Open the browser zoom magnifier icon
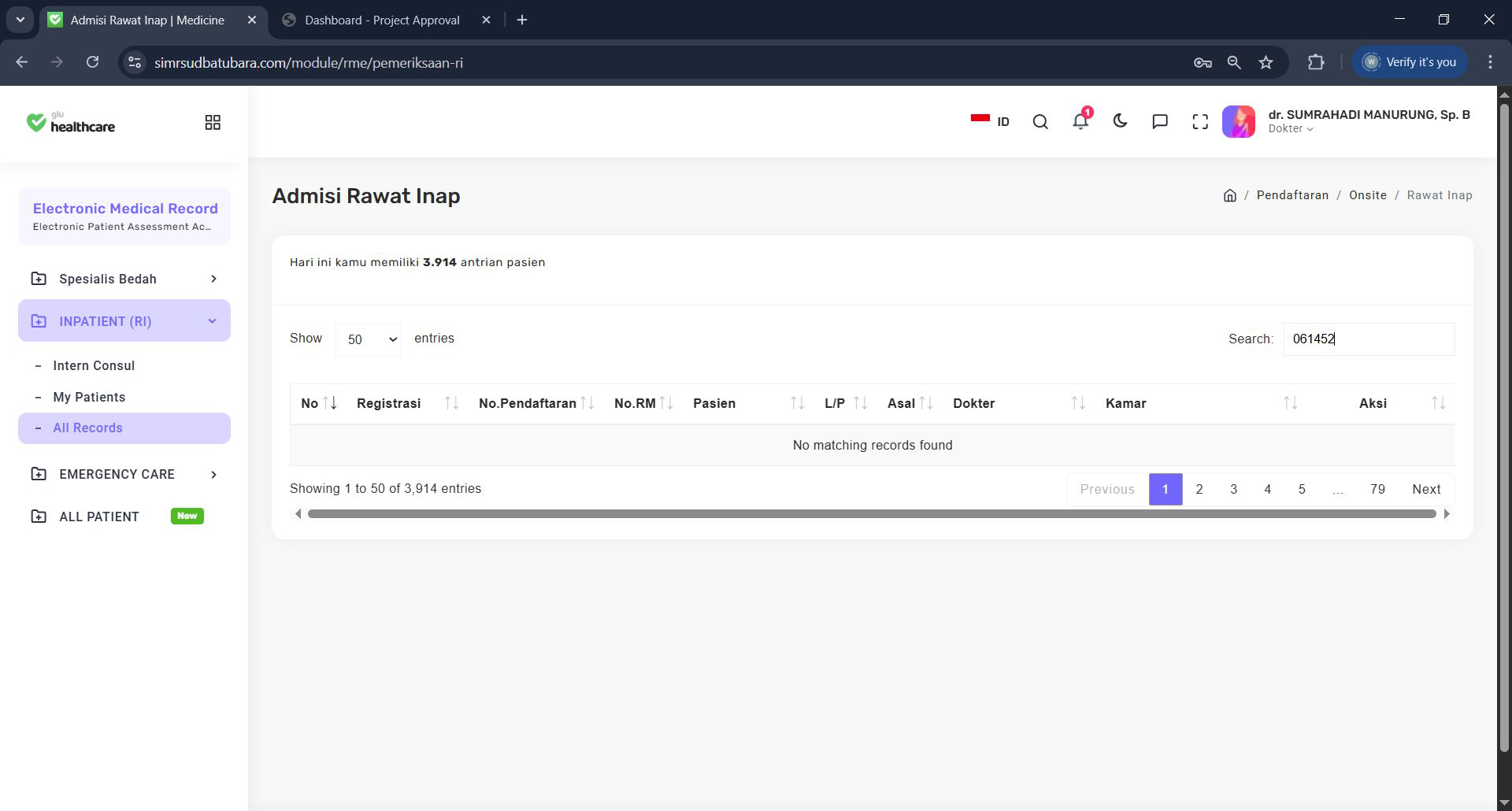The height and width of the screenshot is (811, 1512). click(x=1234, y=62)
